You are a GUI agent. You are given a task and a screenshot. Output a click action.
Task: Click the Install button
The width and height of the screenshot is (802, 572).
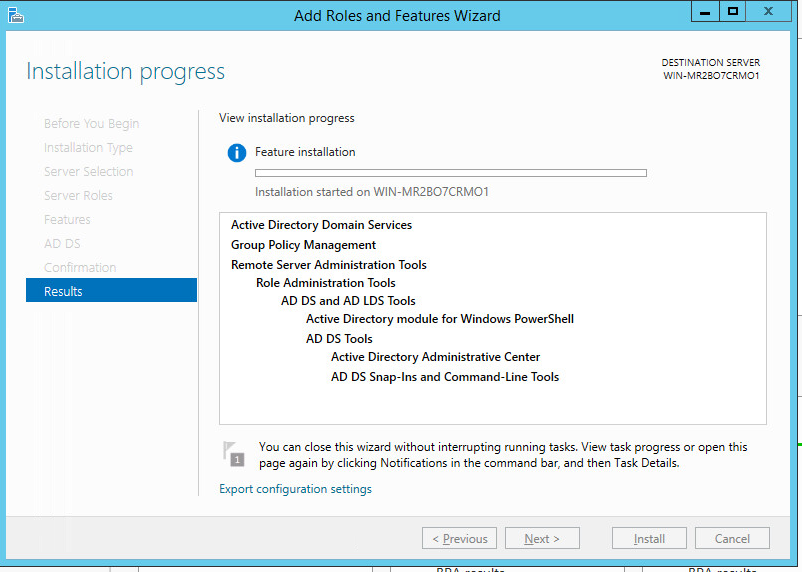point(649,538)
